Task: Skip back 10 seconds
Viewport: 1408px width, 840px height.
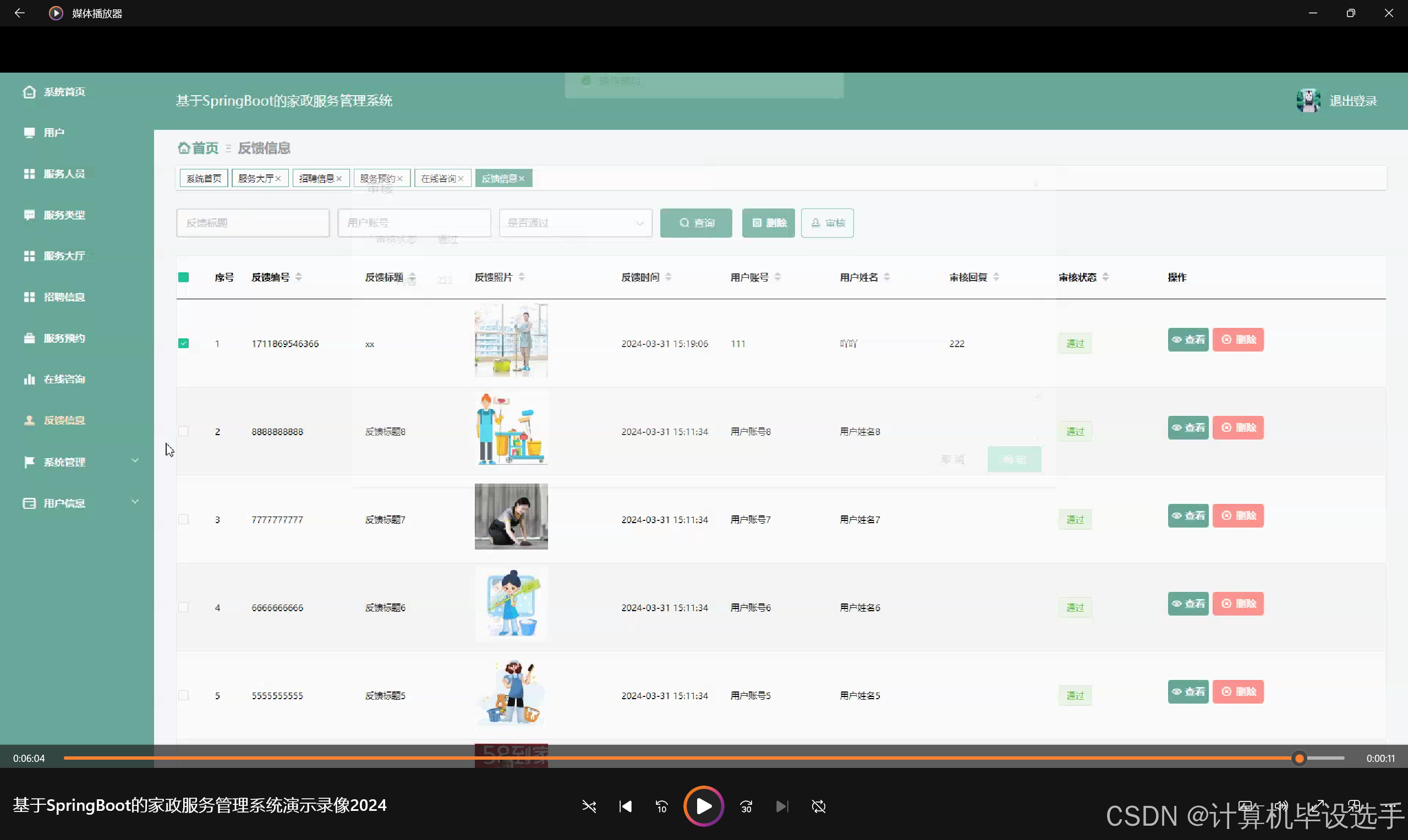Action: (661, 806)
